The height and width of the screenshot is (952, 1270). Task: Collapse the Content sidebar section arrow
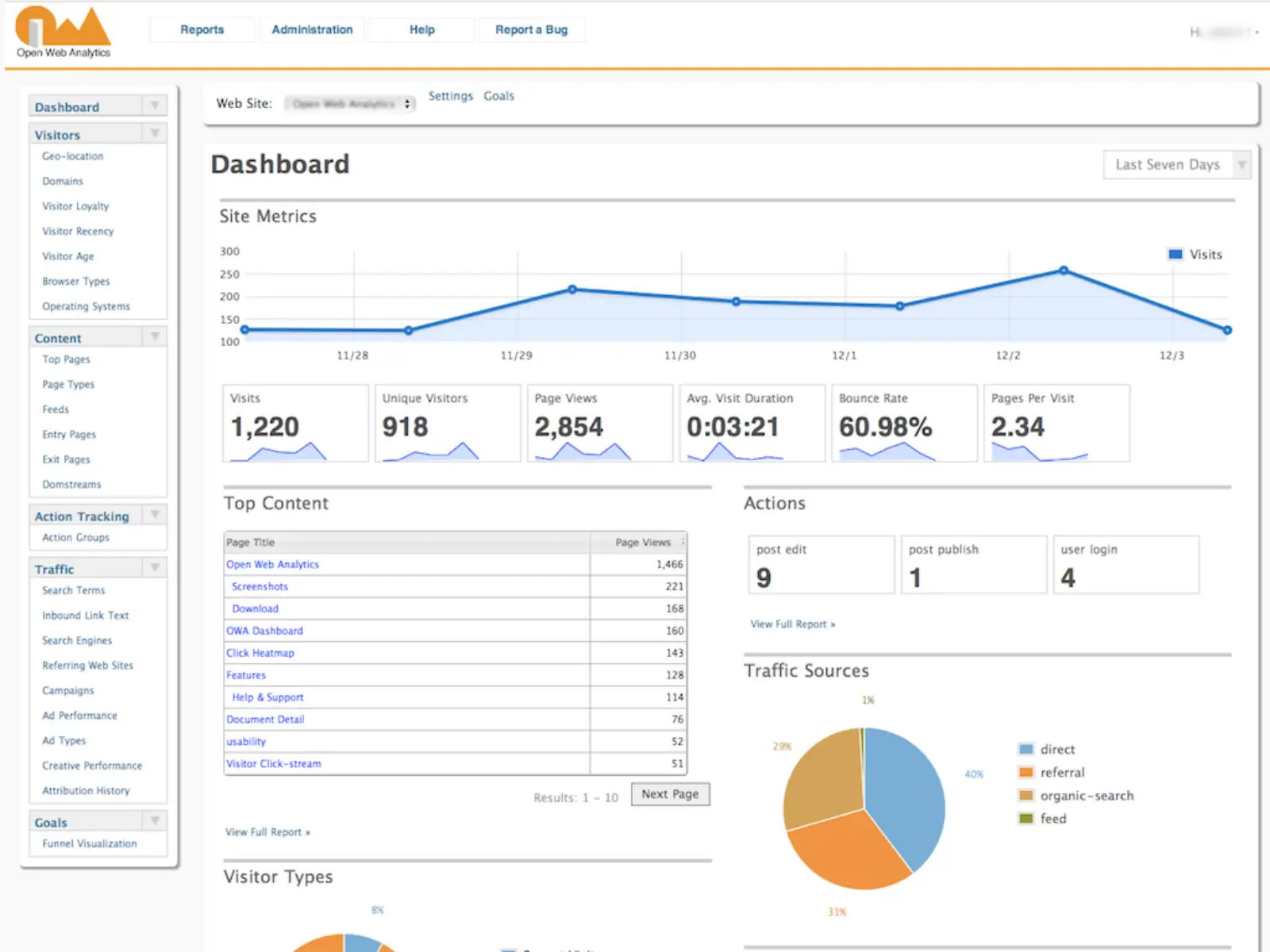(x=155, y=336)
